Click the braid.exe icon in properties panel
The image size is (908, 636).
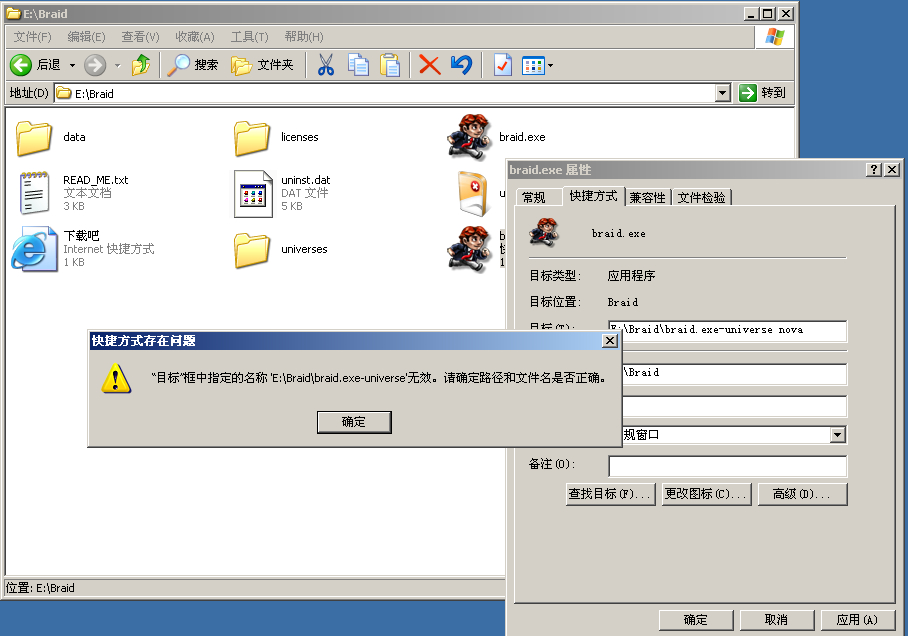[544, 233]
